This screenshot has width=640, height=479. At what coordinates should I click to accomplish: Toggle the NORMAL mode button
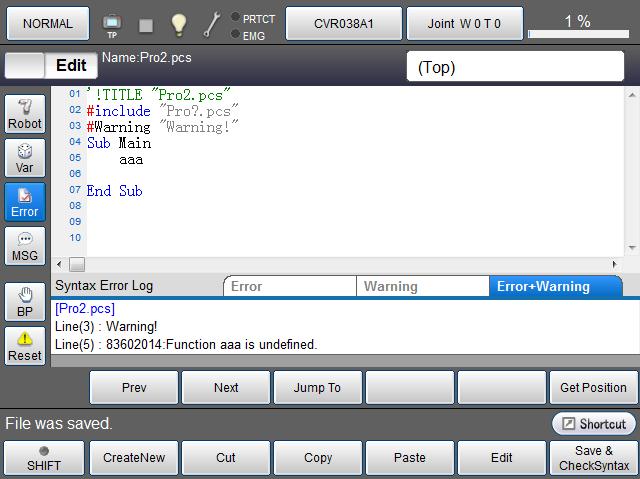[x=47, y=23]
